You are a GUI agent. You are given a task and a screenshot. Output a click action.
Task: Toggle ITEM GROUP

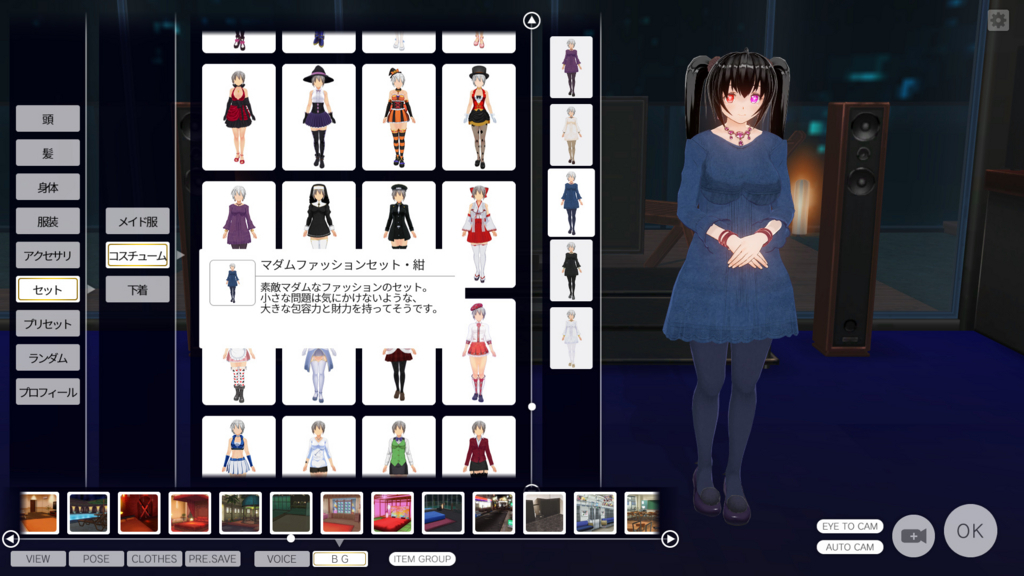tap(422, 559)
